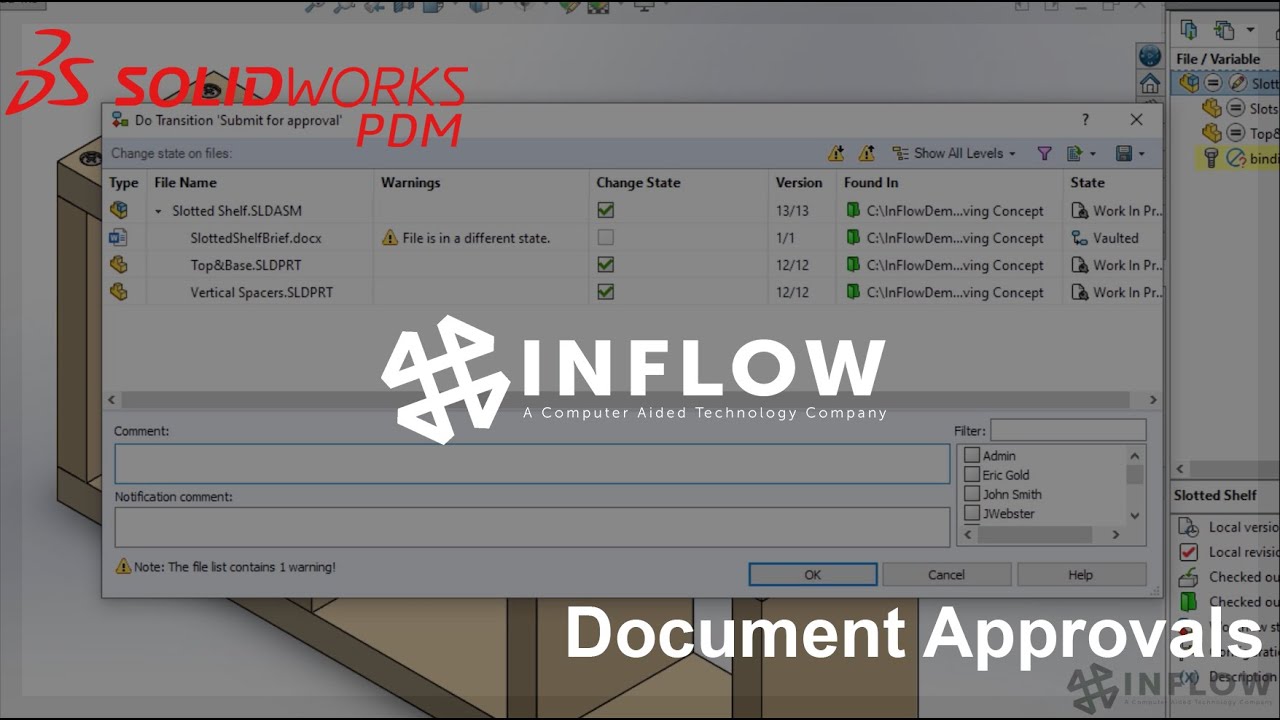This screenshot has width=1280, height=720.
Task: Confirm the transition with OK
Action: click(812, 574)
